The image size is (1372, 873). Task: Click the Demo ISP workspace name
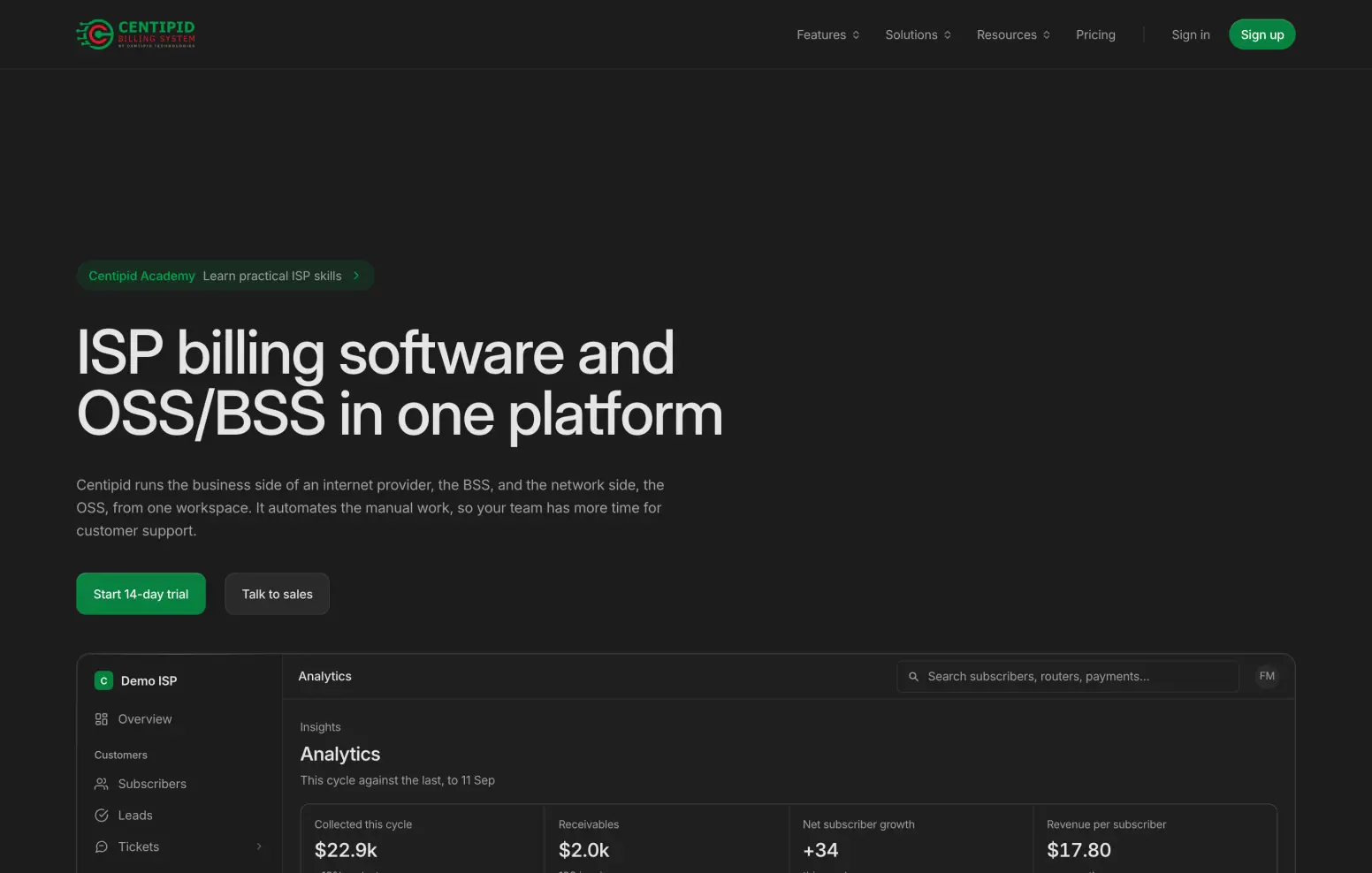pyautogui.click(x=149, y=681)
